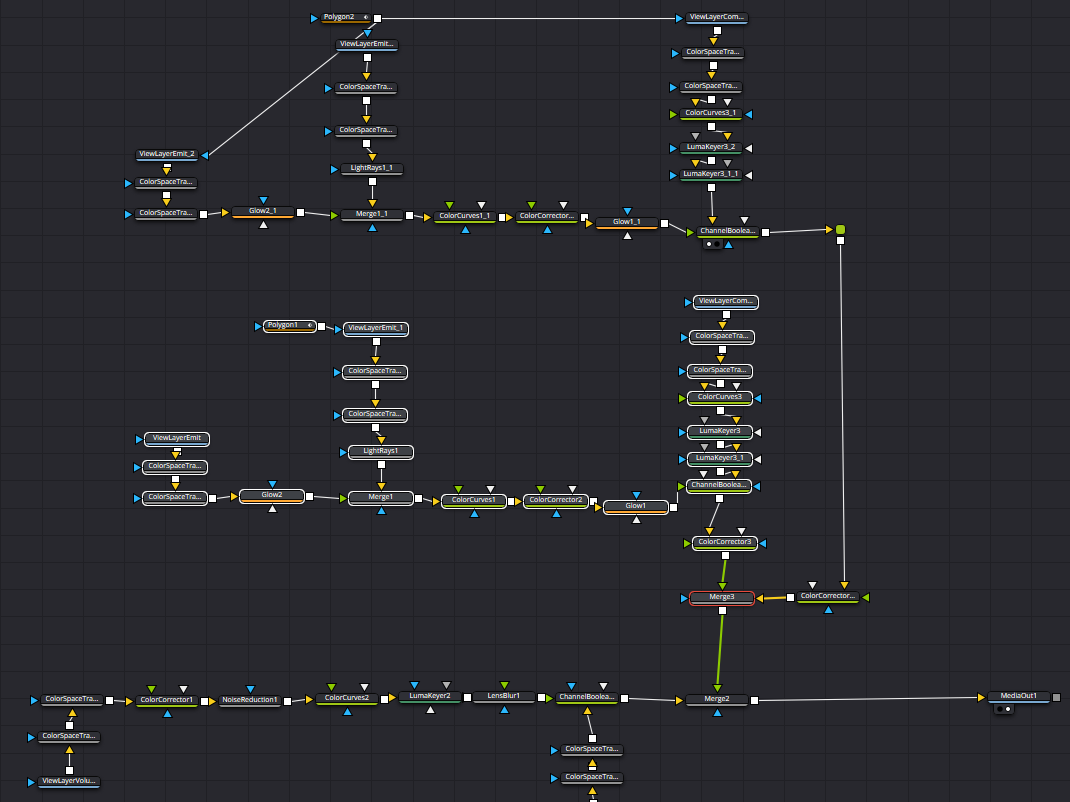Select the ColorCorrector1 node
The height and width of the screenshot is (802, 1070).
(167, 701)
